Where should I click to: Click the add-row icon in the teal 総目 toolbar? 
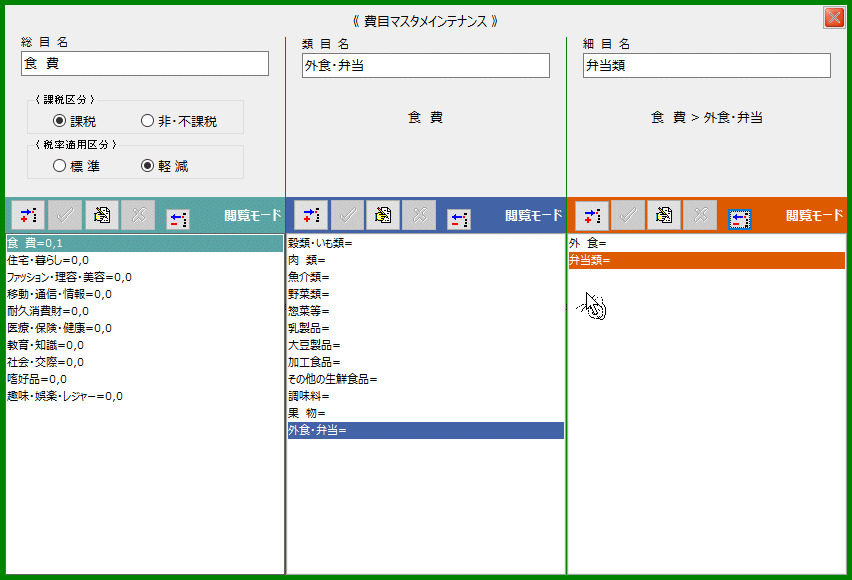(x=28, y=215)
